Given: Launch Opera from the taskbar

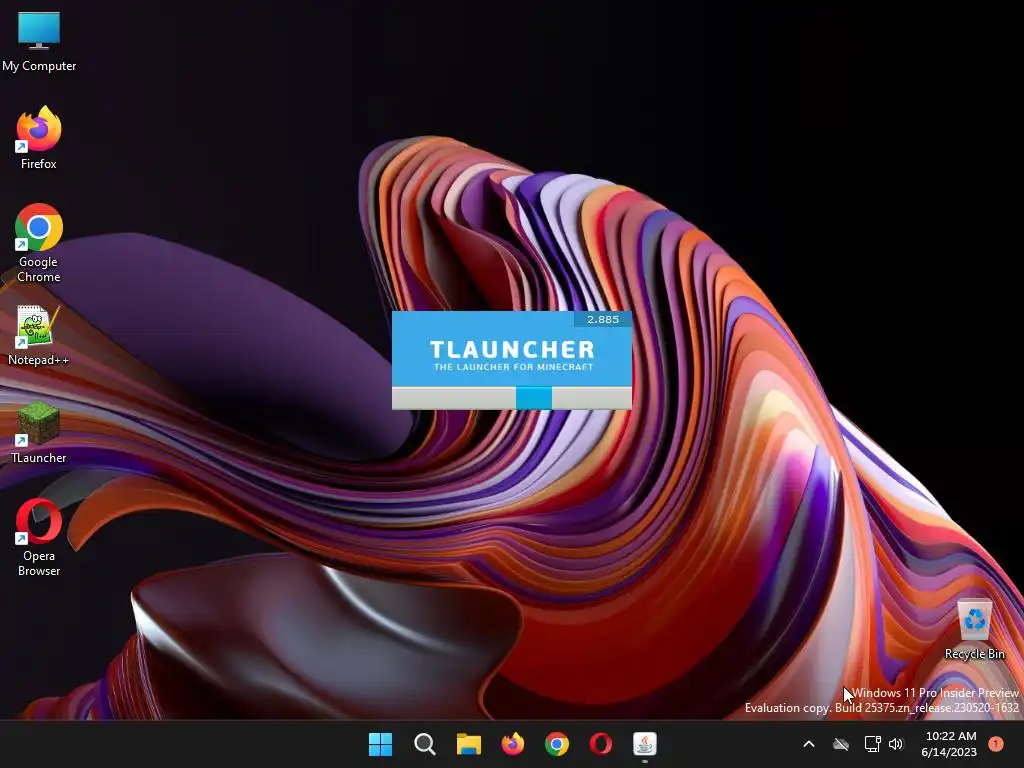Looking at the screenshot, I should pos(601,744).
